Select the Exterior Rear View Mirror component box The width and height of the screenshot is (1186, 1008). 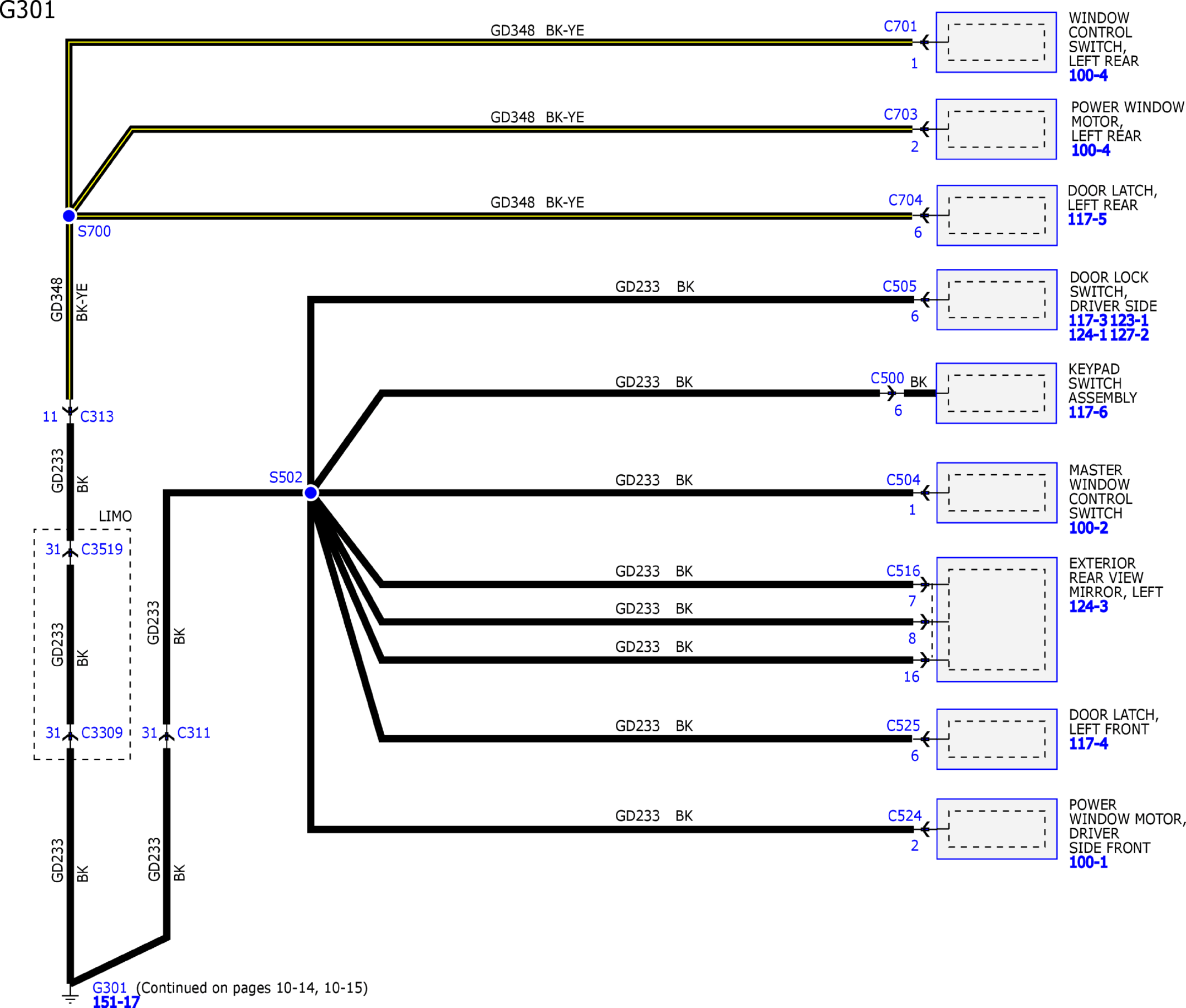997,619
